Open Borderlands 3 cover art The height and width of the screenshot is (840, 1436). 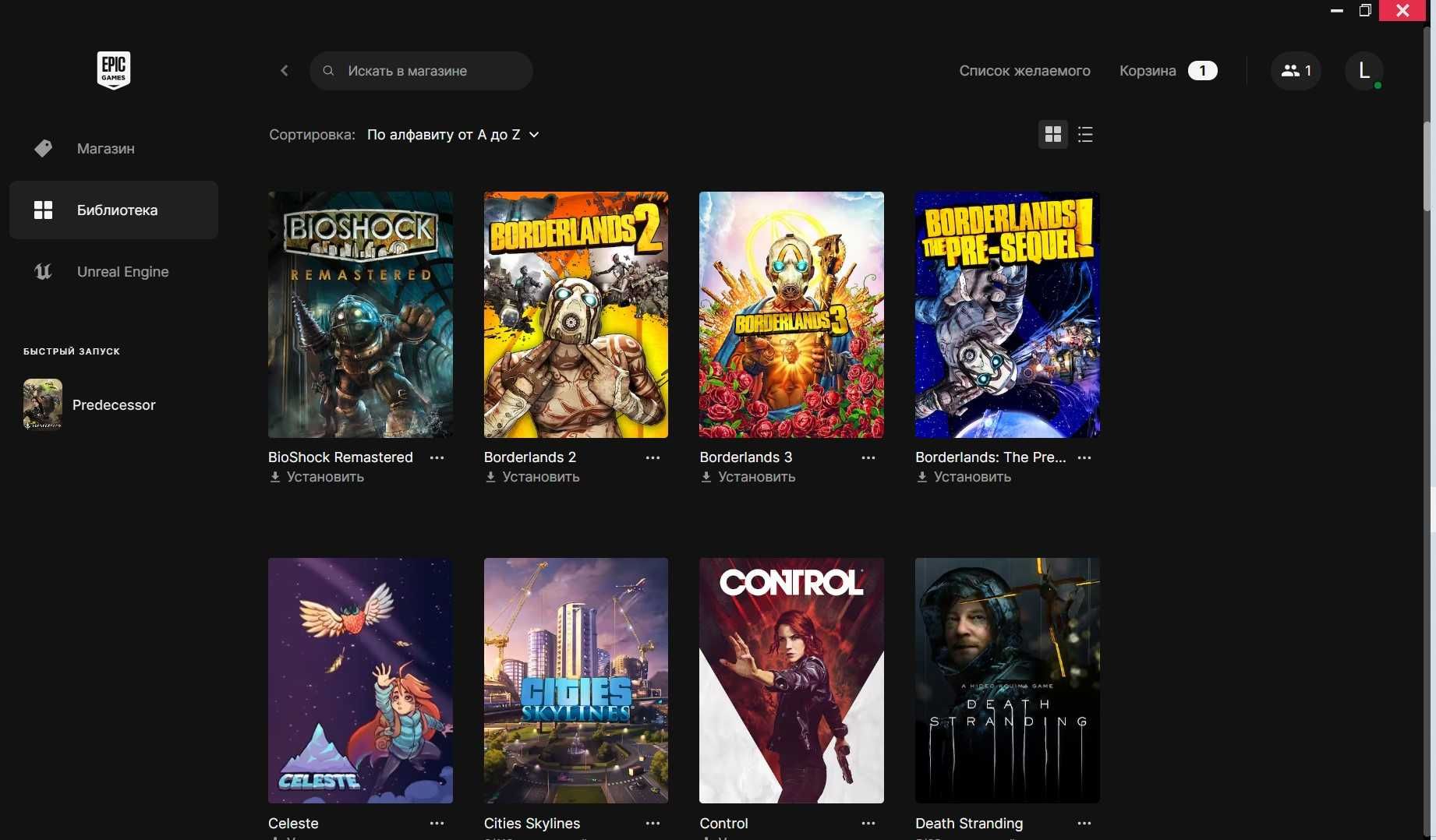tap(791, 315)
